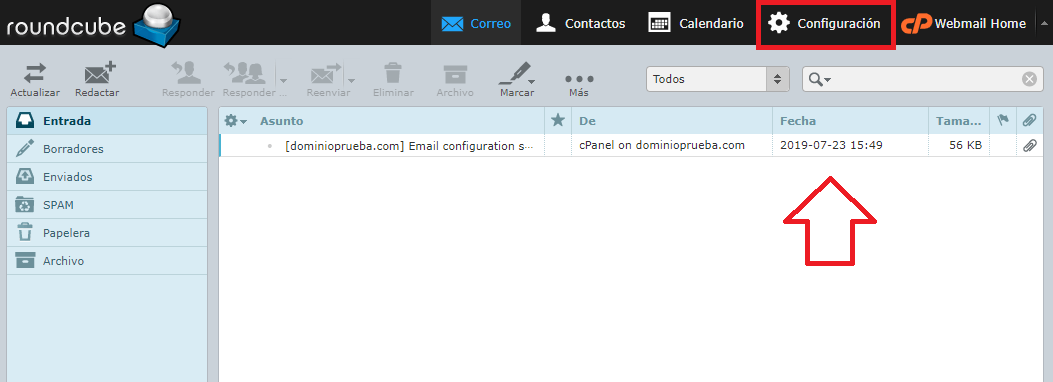The height and width of the screenshot is (382, 1053).
Task: Toggle the star column header
Action: [557, 121]
